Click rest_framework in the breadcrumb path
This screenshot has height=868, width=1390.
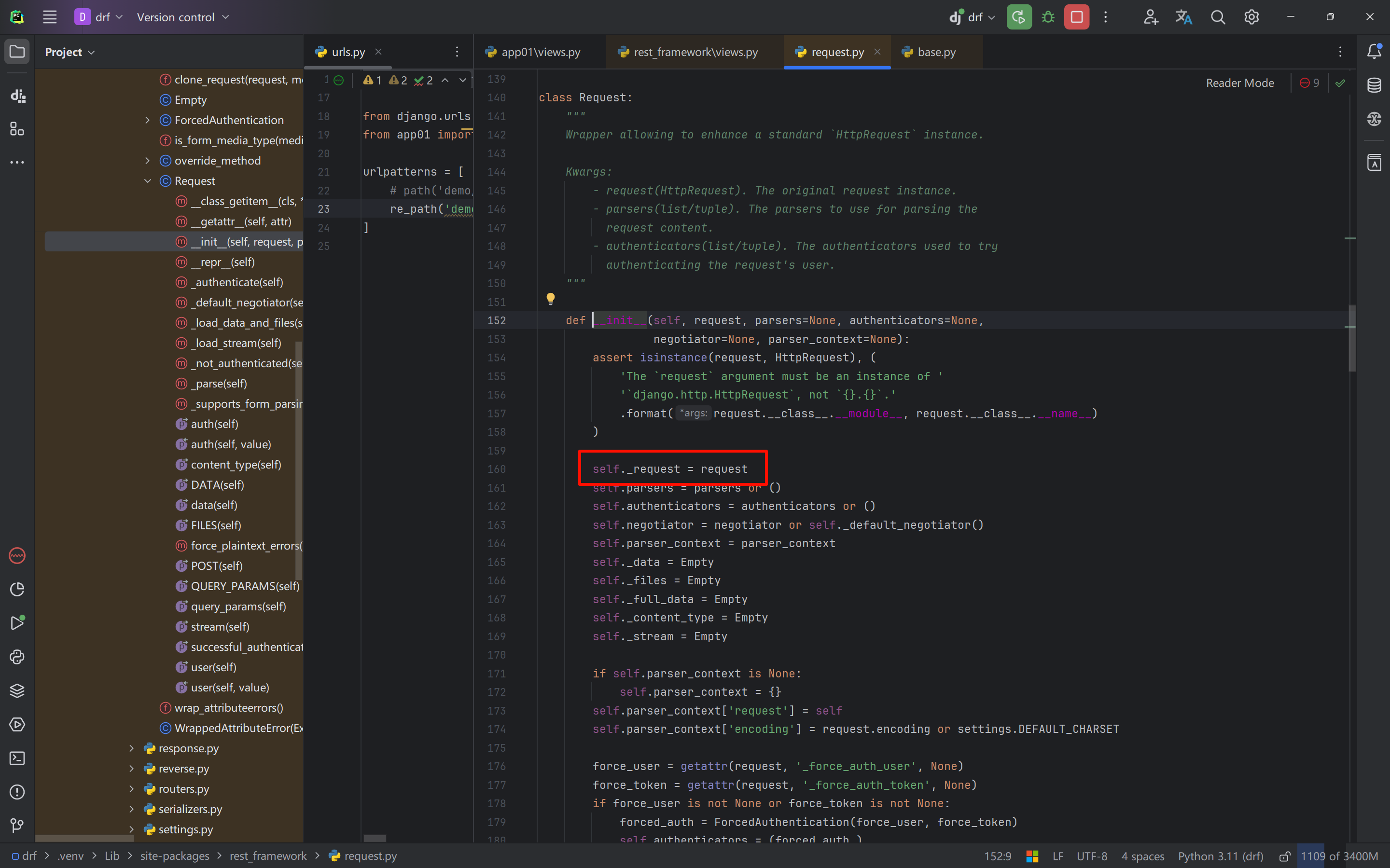click(x=268, y=856)
